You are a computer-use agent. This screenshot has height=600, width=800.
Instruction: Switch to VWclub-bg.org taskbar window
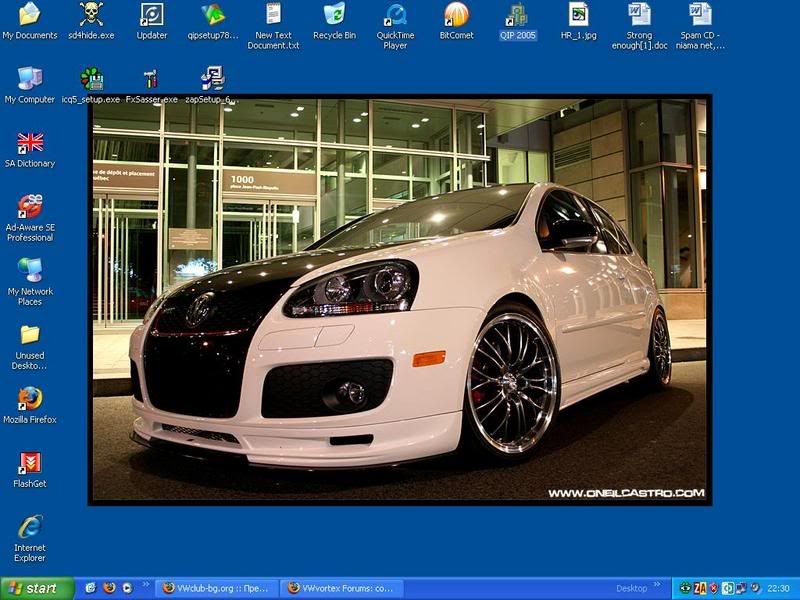point(215,588)
